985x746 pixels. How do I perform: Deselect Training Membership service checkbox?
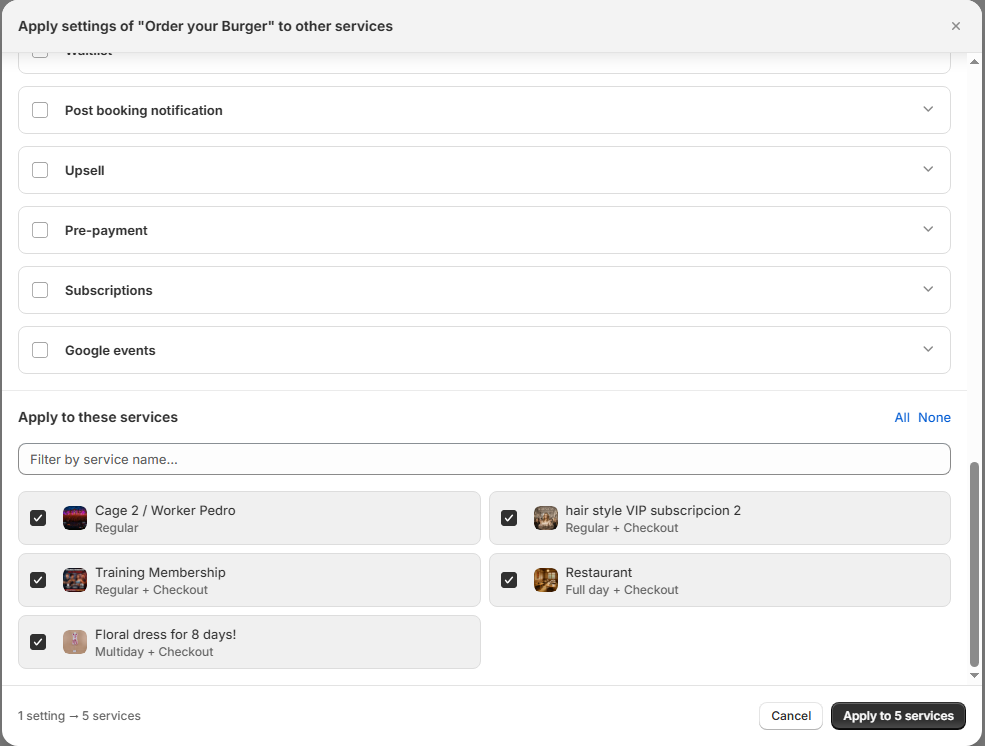(38, 580)
